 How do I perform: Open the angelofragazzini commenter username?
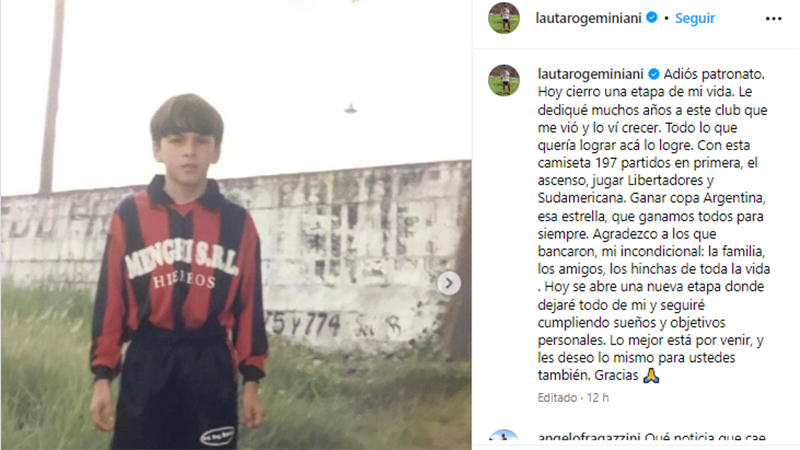pos(589,437)
